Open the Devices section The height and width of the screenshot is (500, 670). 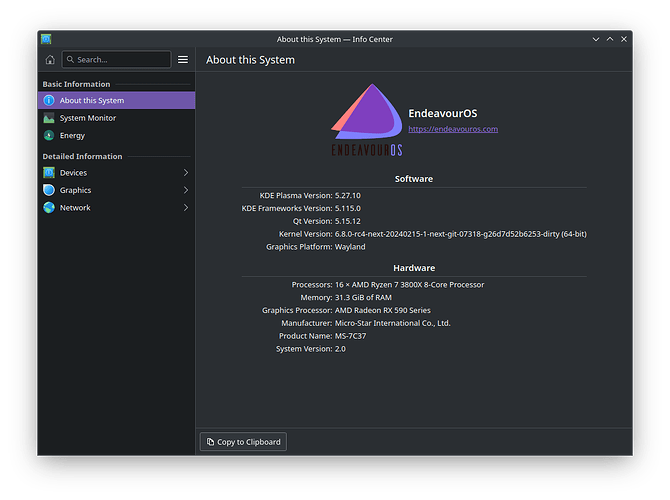click(116, 173)
